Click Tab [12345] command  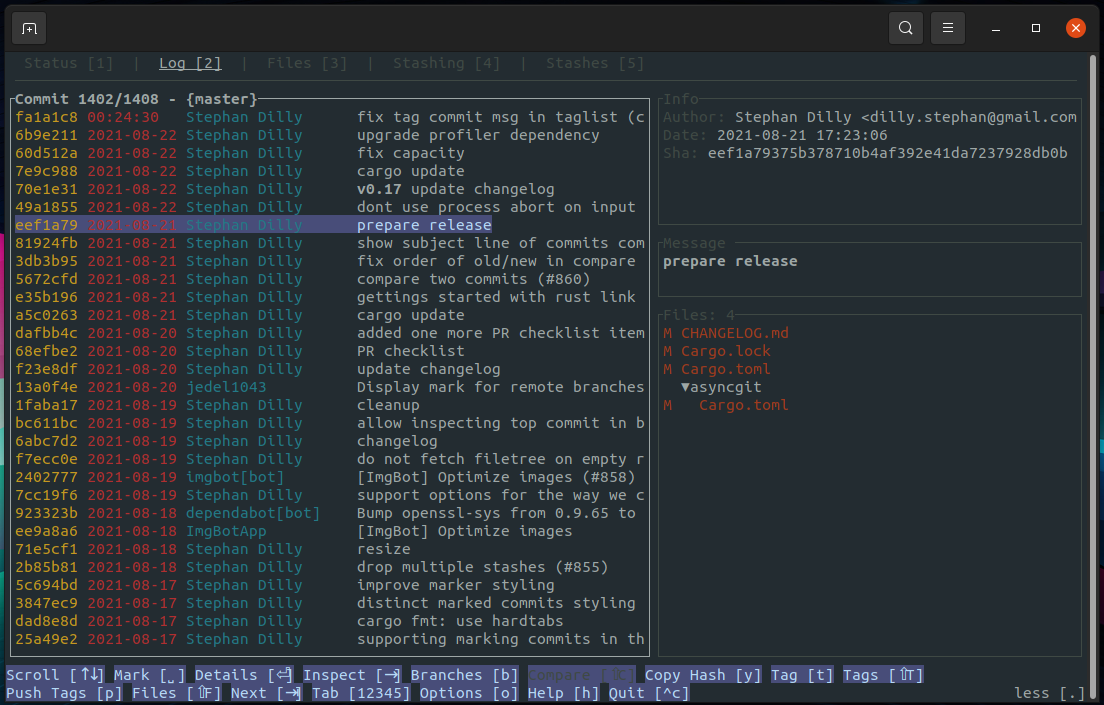(361, 693)
